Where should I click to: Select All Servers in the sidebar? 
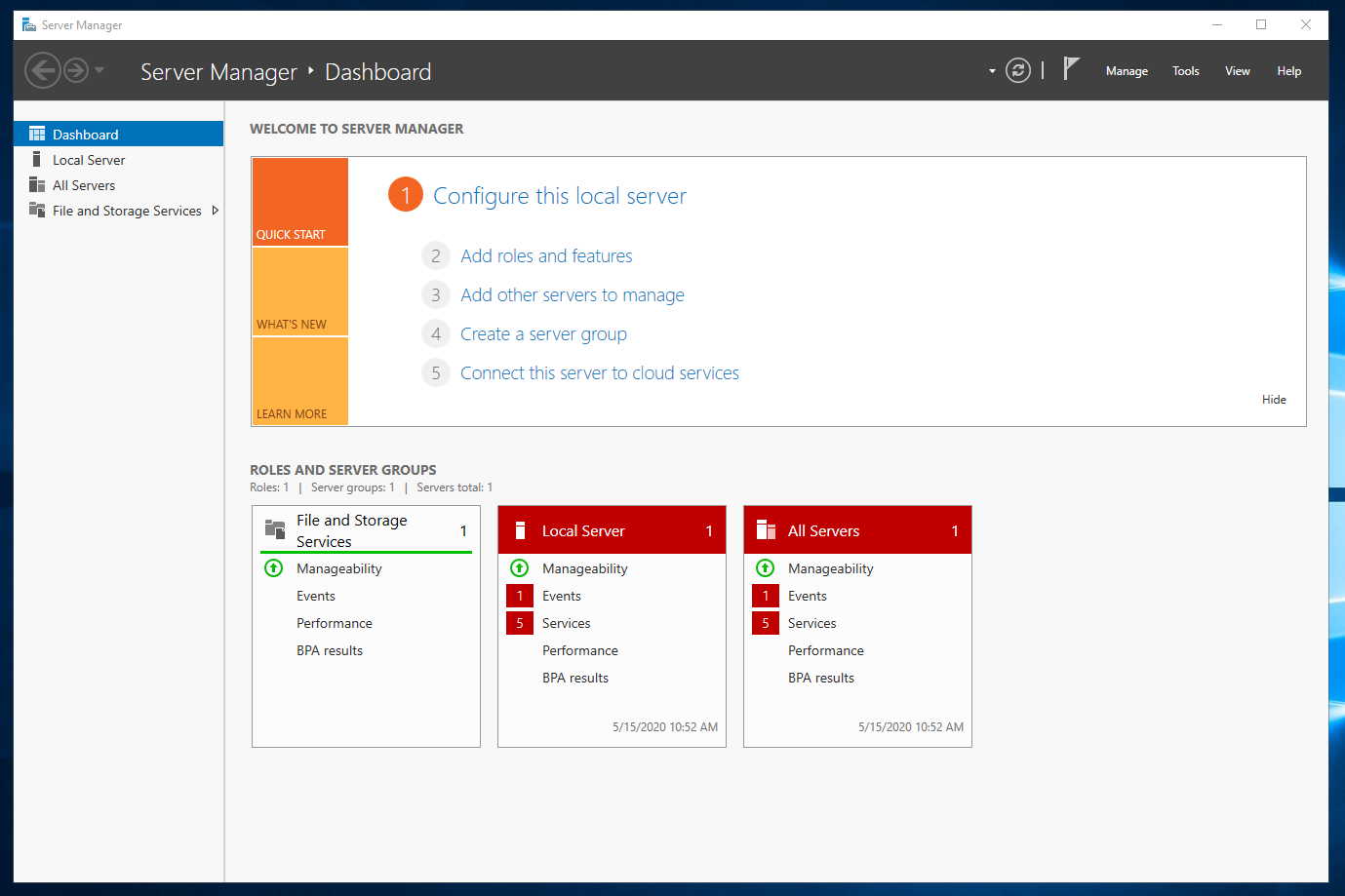pos(119,185)
